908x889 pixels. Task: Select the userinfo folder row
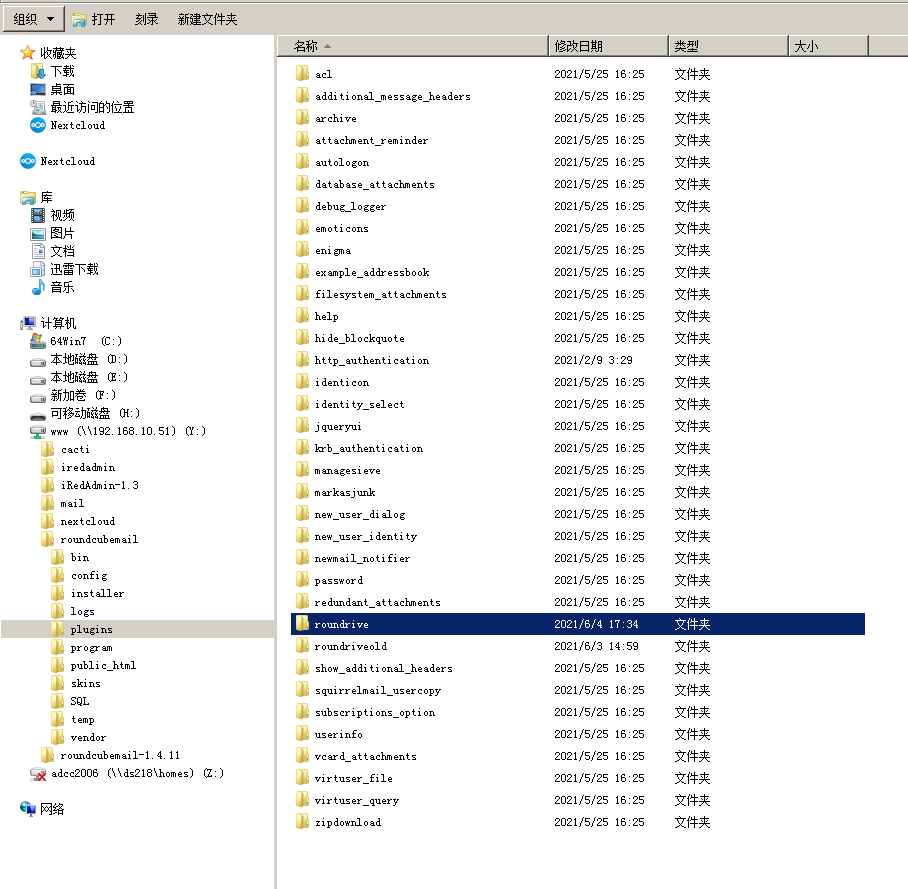pyautogui.click(x=578, y=734)
